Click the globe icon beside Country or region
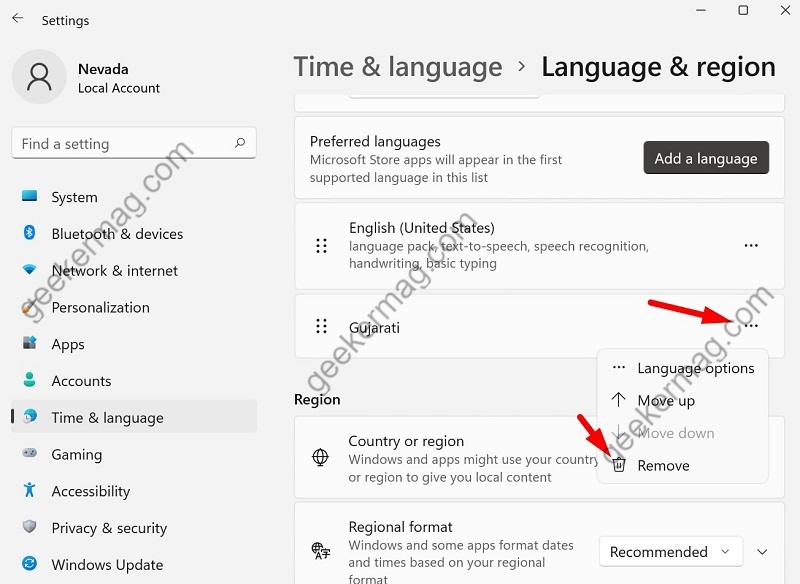800x584 pixels. click(x=320, y=458)
